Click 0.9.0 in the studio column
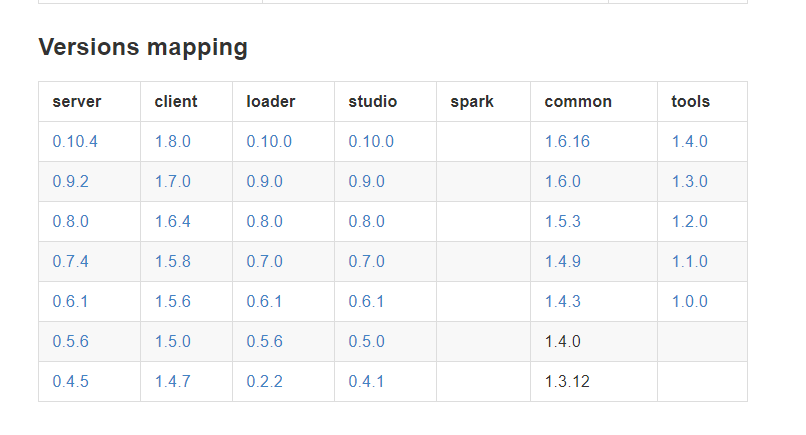 (x=367, y=182)
